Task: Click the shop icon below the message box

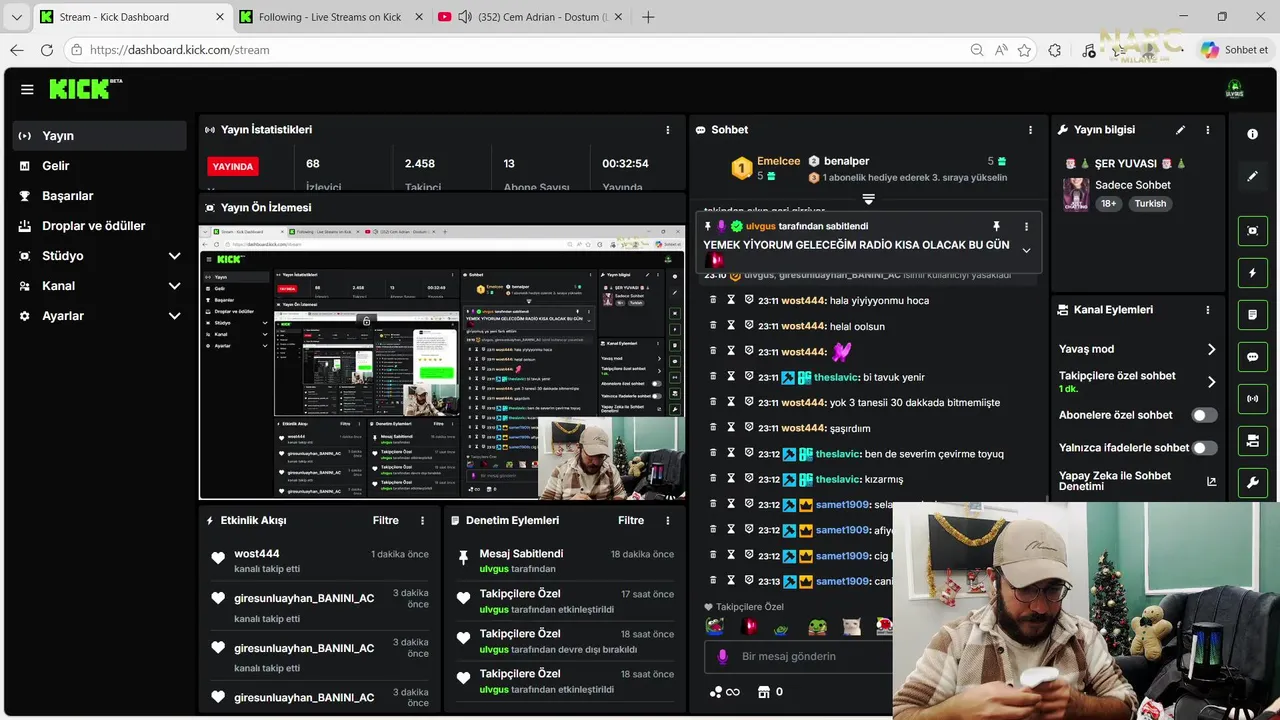Action: coord(764,691)
